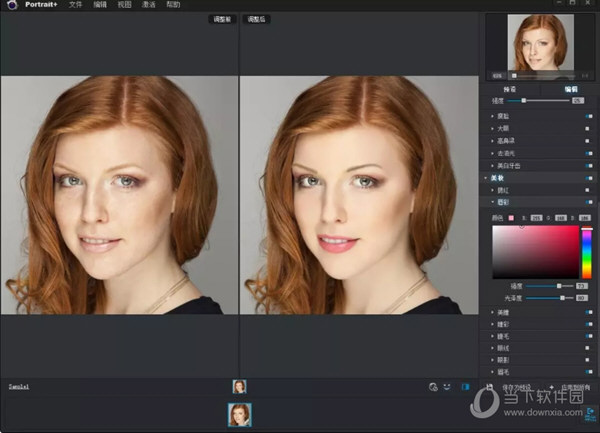600x433 pixels.
Task: Click the Sample1 file name link
Action: (19, 387)
